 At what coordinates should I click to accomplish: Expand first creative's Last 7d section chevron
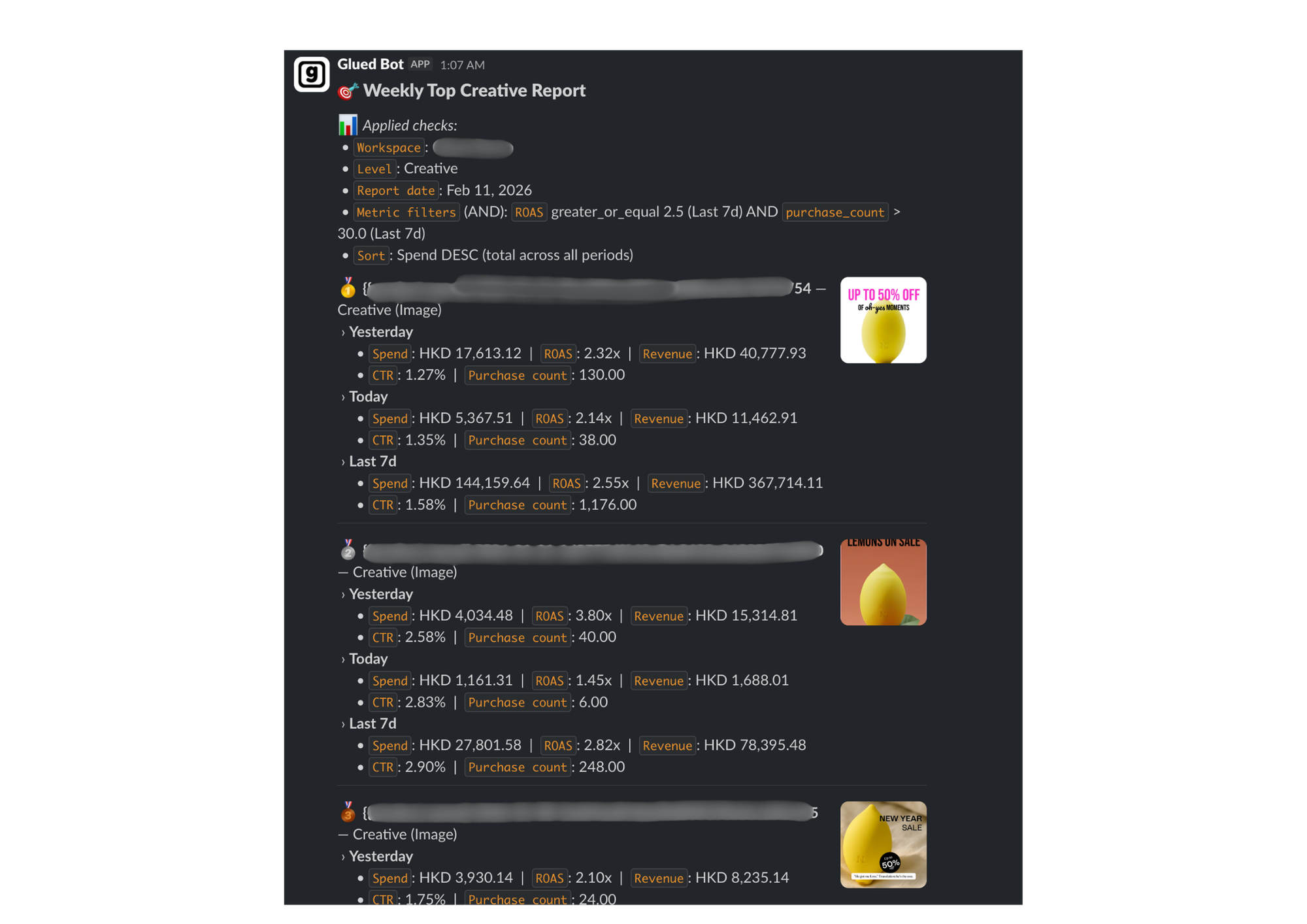click(343, 462)
